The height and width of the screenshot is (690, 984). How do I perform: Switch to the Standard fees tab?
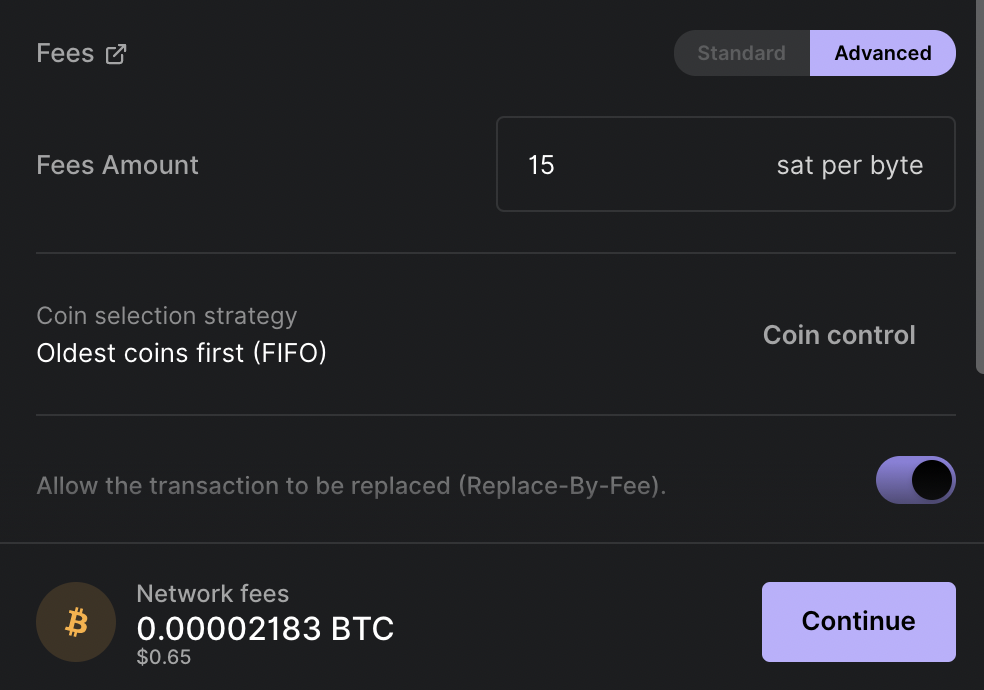click(742, 53)
